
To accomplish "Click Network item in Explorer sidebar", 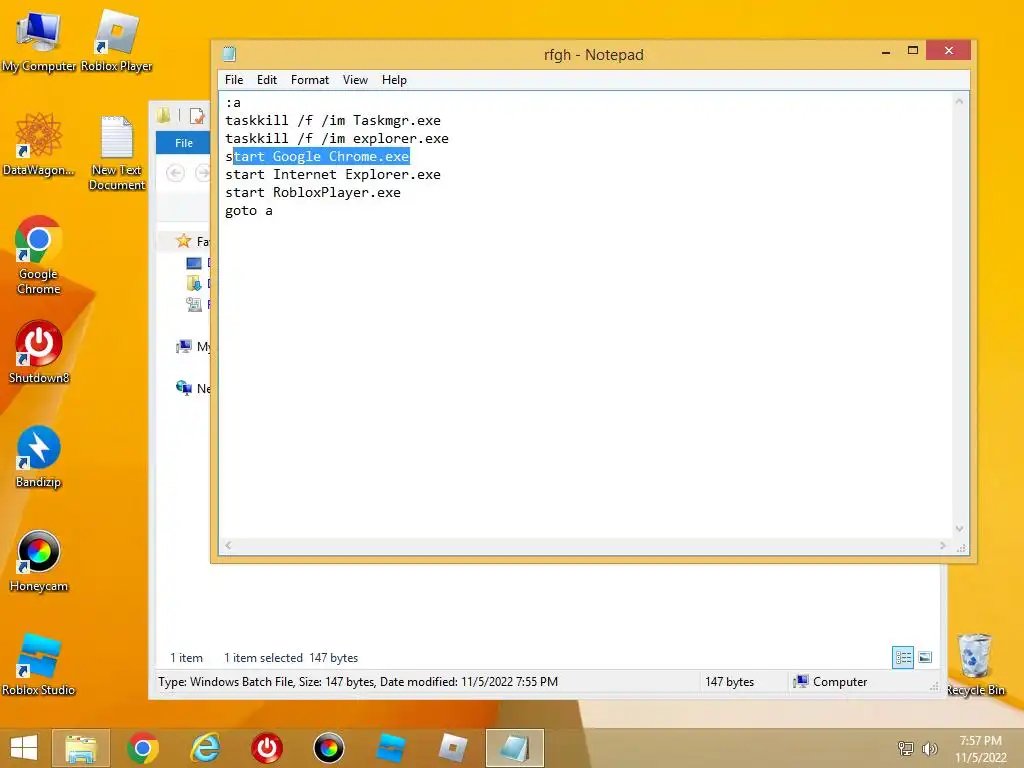I will tap(193, 389).
